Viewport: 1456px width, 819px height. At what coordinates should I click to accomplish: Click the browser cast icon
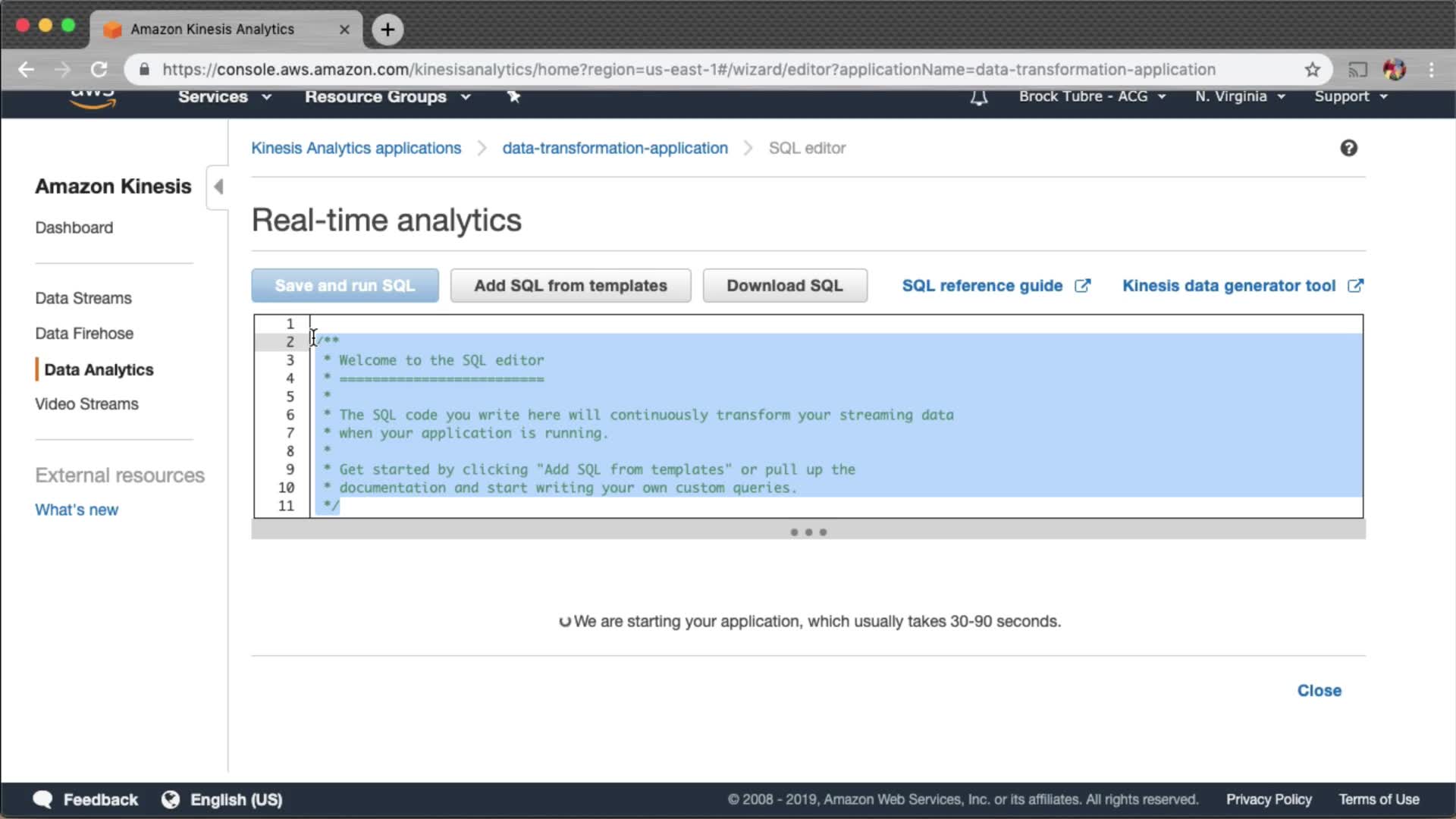[x=1357, y=70]
